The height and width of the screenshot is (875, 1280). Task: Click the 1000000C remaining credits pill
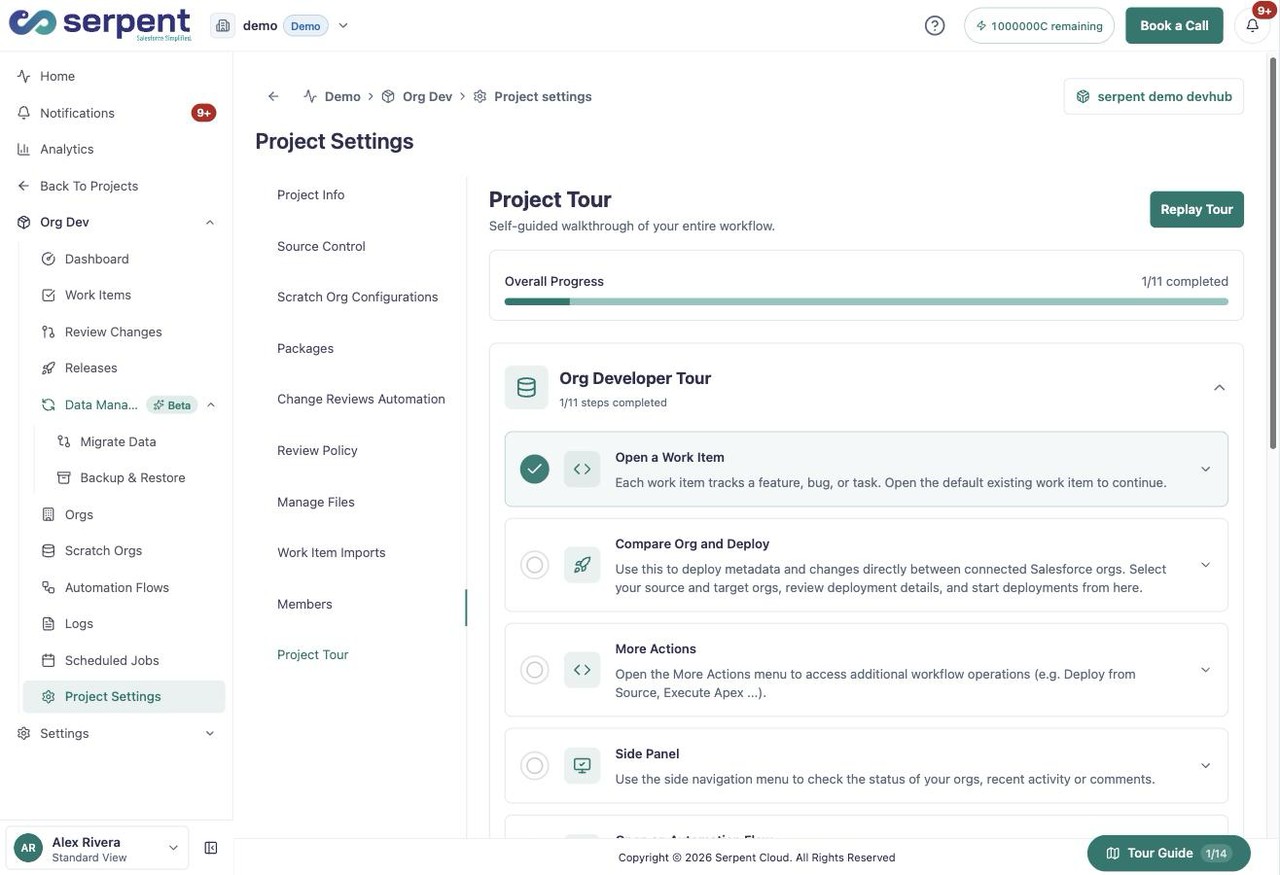pos(1039,25)
